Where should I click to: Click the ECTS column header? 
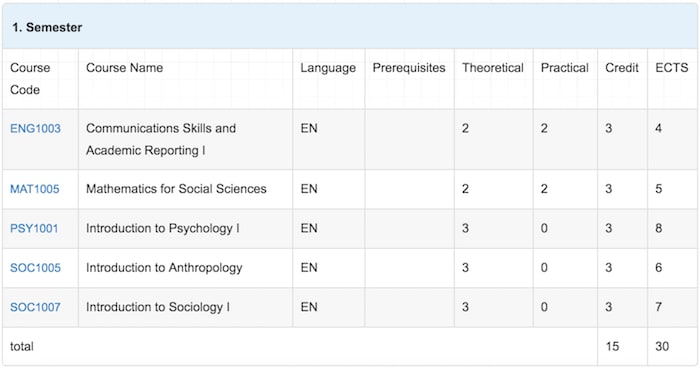(x=672, y=68)
